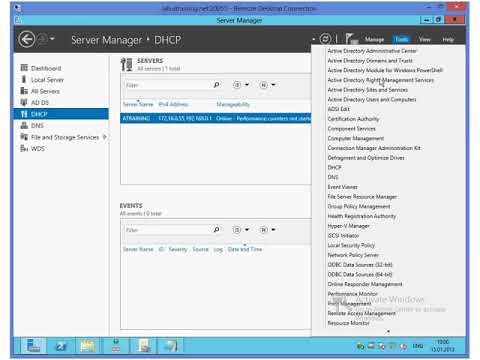Sort events by Date and Time column

point(245,249)
